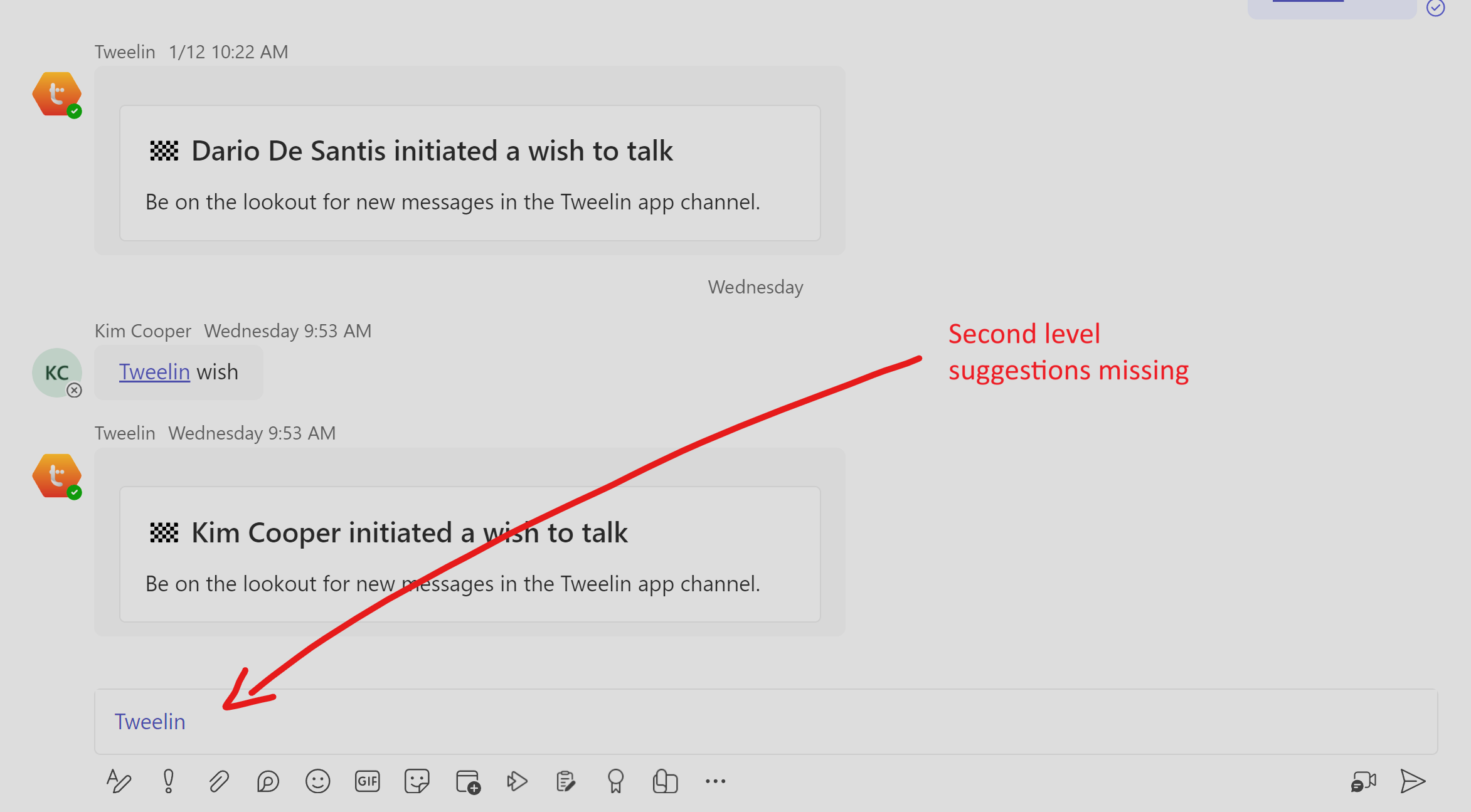Attach a file with paperclip icon
Image resolution: width=1471 pixels, height=812 pixels.
point(218,781)
